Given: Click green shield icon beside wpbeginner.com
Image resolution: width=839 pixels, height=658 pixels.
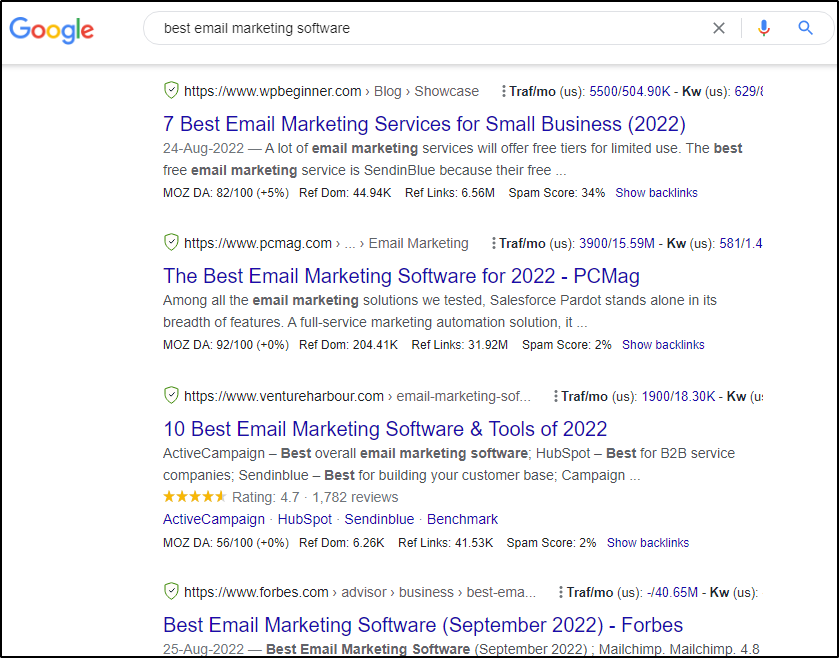Looking at the screenshot, I should pyautogui.click(x=171, y=91).
